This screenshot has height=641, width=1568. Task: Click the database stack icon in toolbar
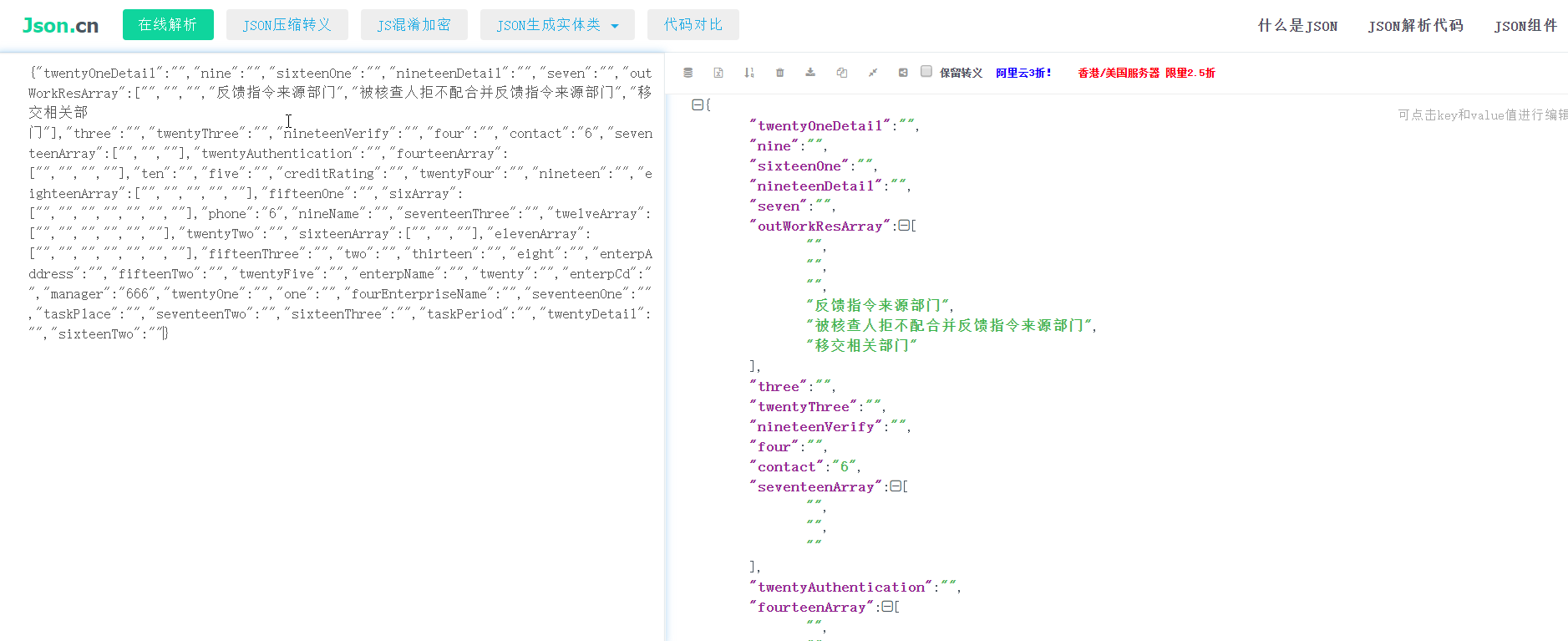(x=688, y=73)
